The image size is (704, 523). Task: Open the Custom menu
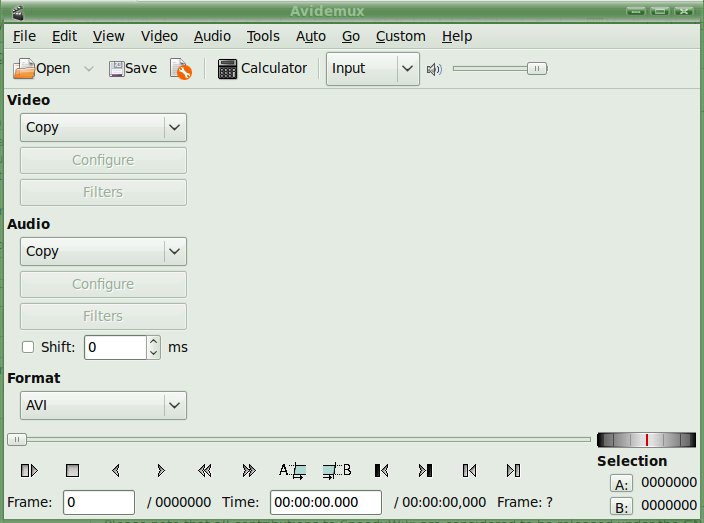(x=400, y=36)
